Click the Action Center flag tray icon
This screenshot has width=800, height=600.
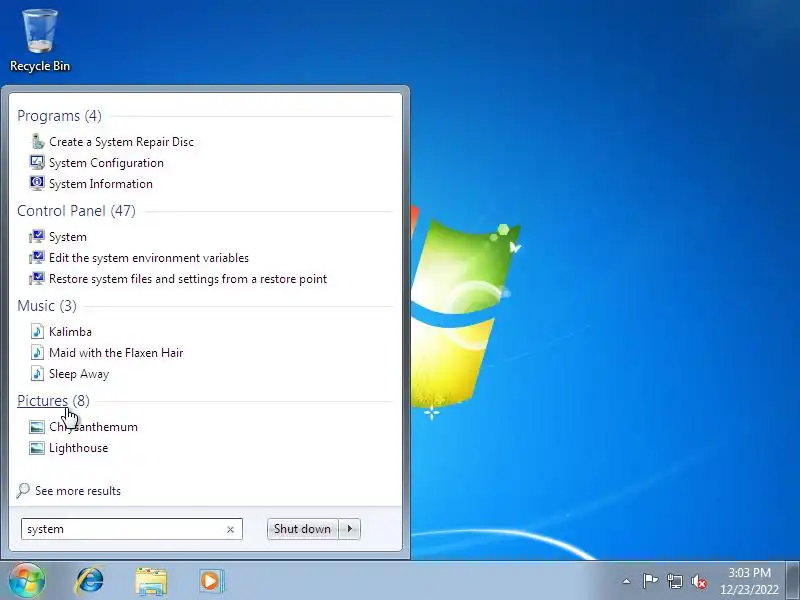click(x=650, y=581)
